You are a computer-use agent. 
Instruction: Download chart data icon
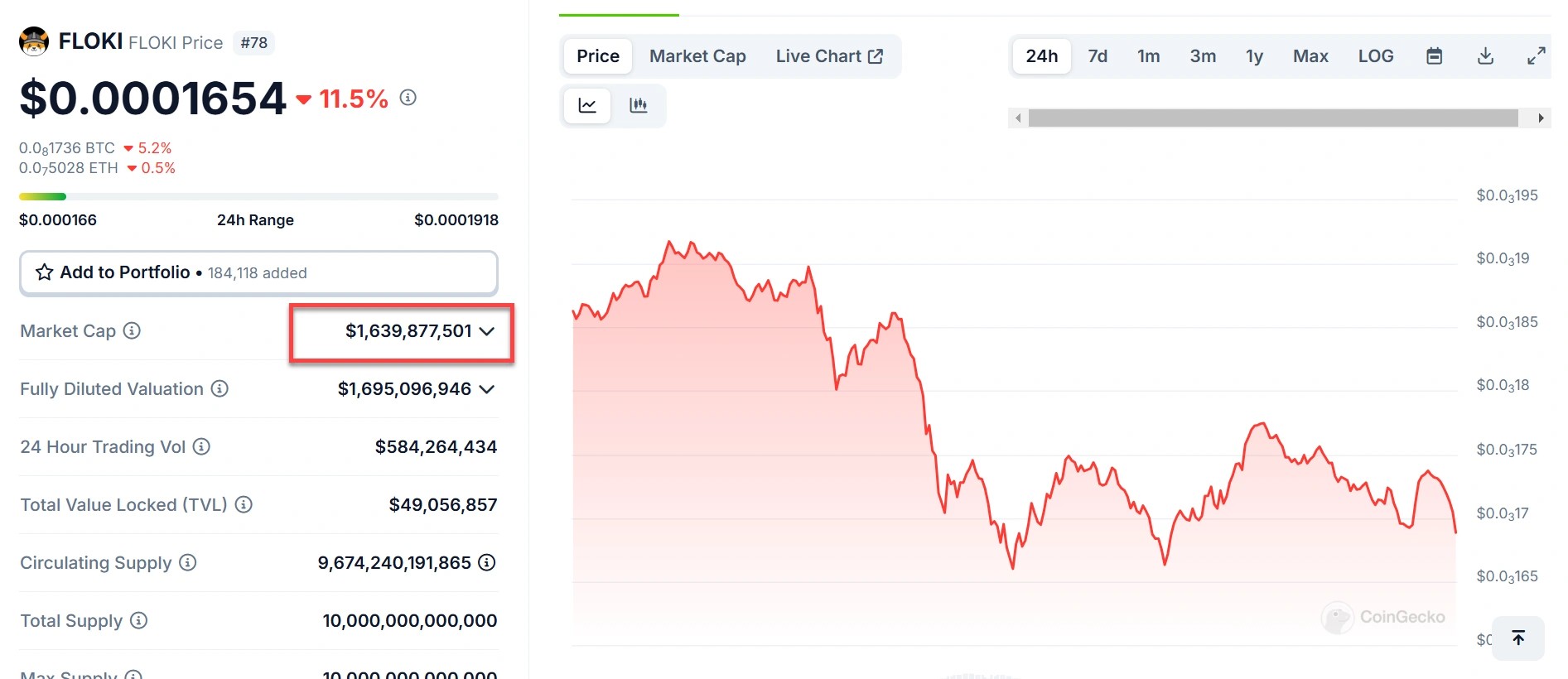(x=1485, y=56)
